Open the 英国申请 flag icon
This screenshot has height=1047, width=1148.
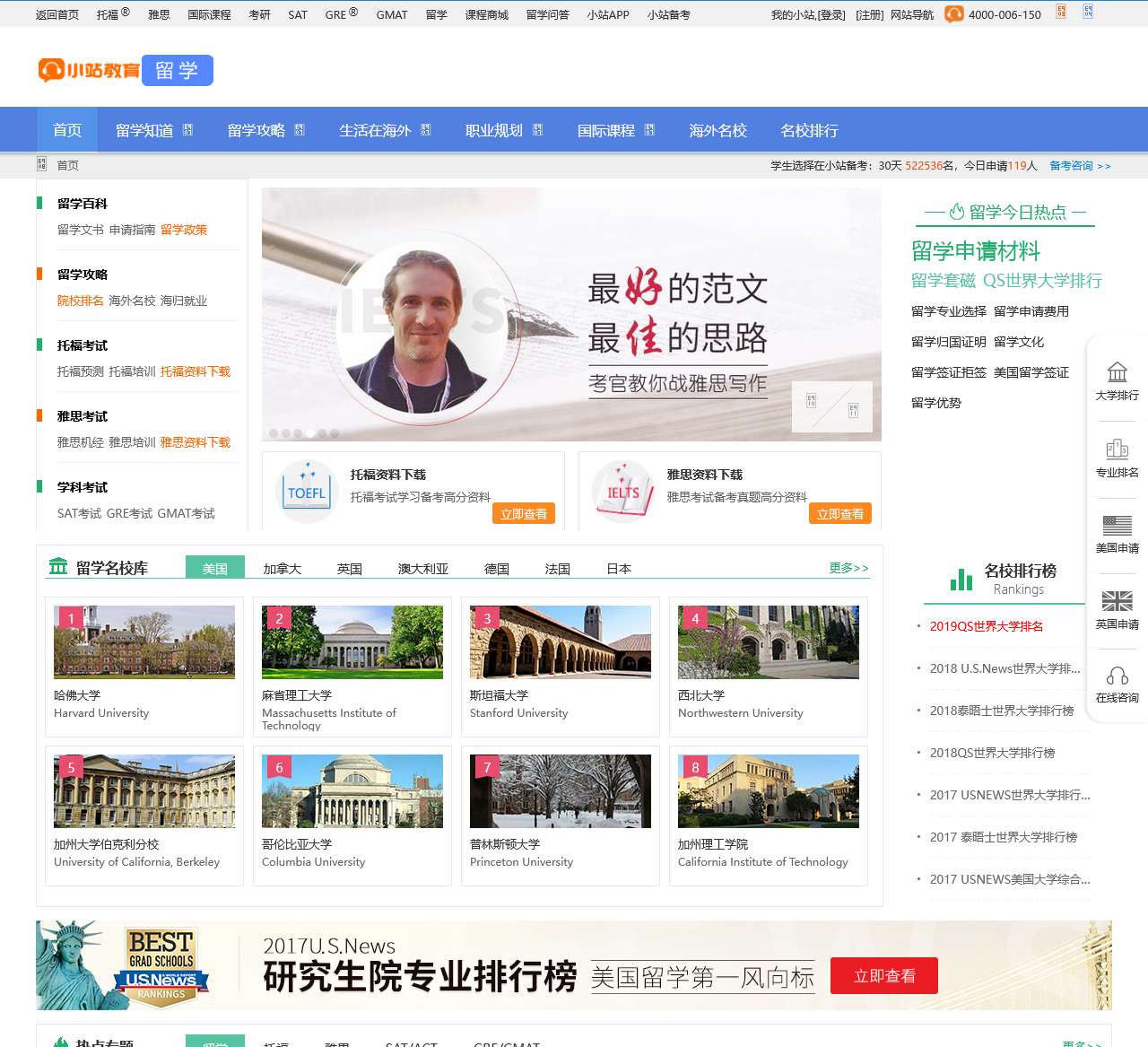click(1118, 601)
